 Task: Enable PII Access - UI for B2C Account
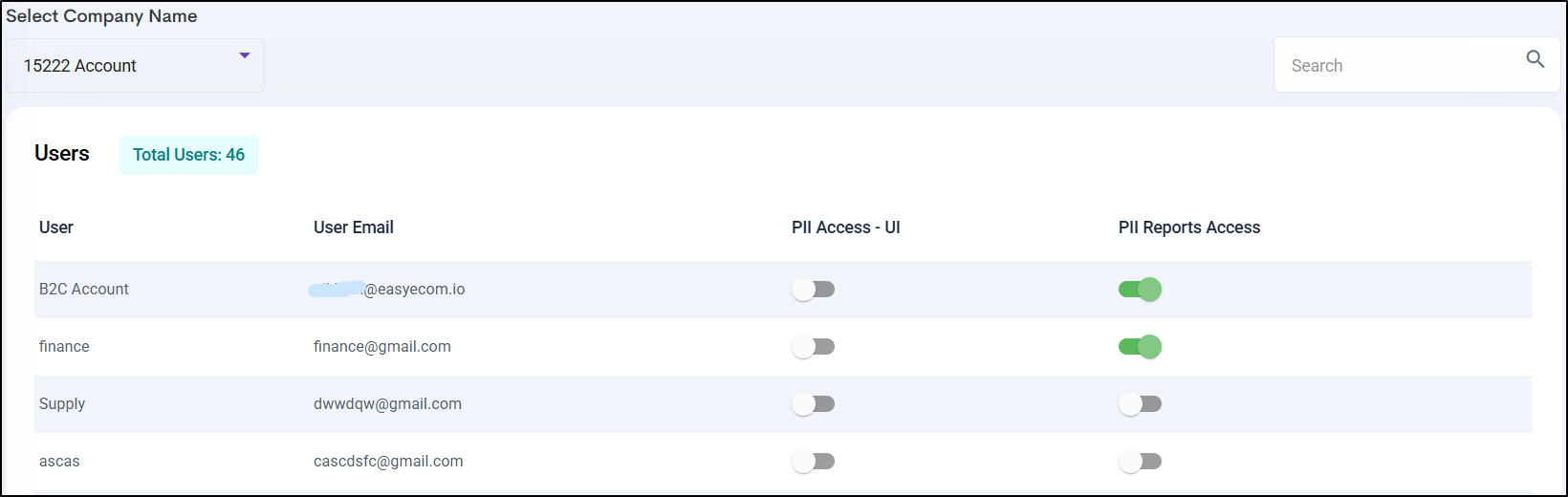pyautogui.click(x=814, y=290)
